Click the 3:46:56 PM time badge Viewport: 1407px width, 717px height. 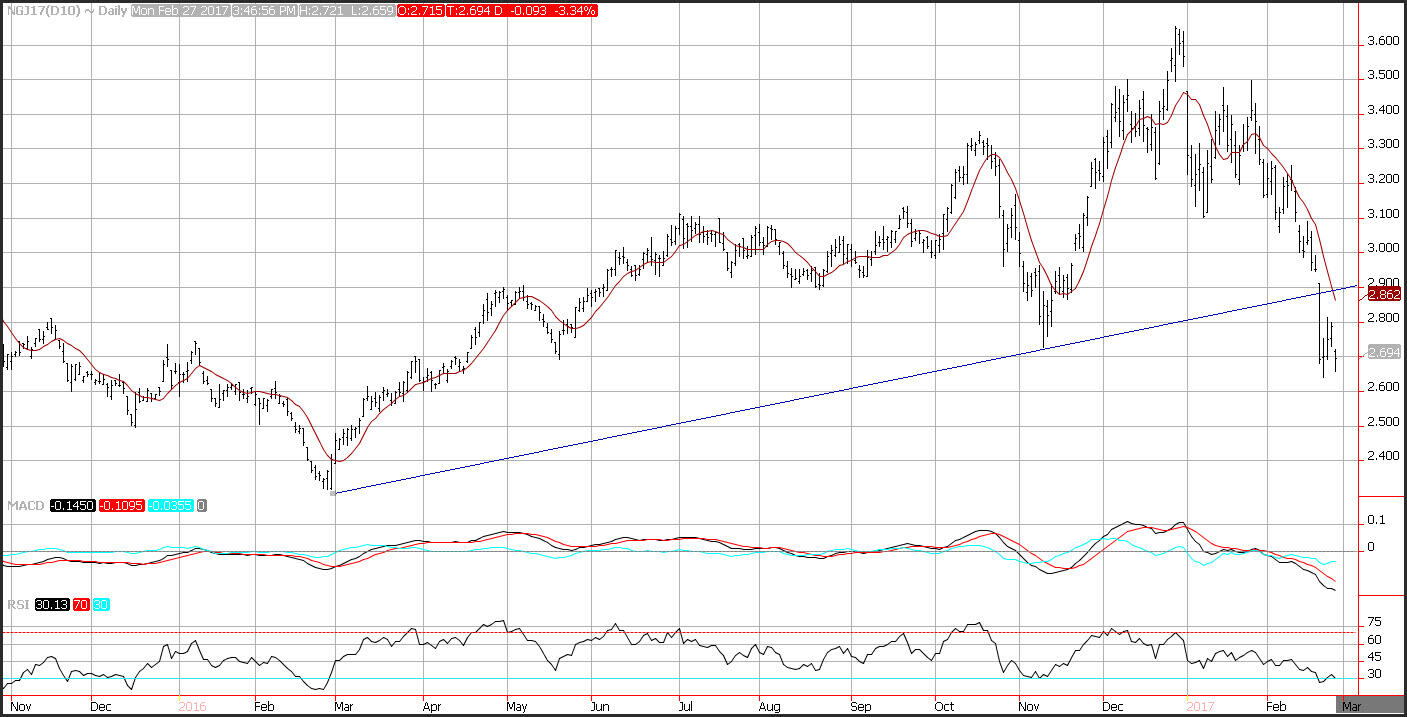click(264, 10)
